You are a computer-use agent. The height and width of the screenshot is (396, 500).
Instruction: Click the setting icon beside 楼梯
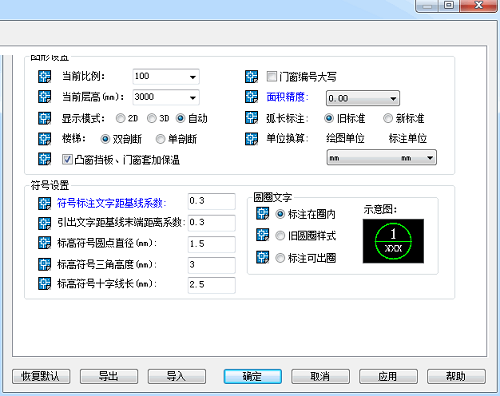(x=44, y=139)
